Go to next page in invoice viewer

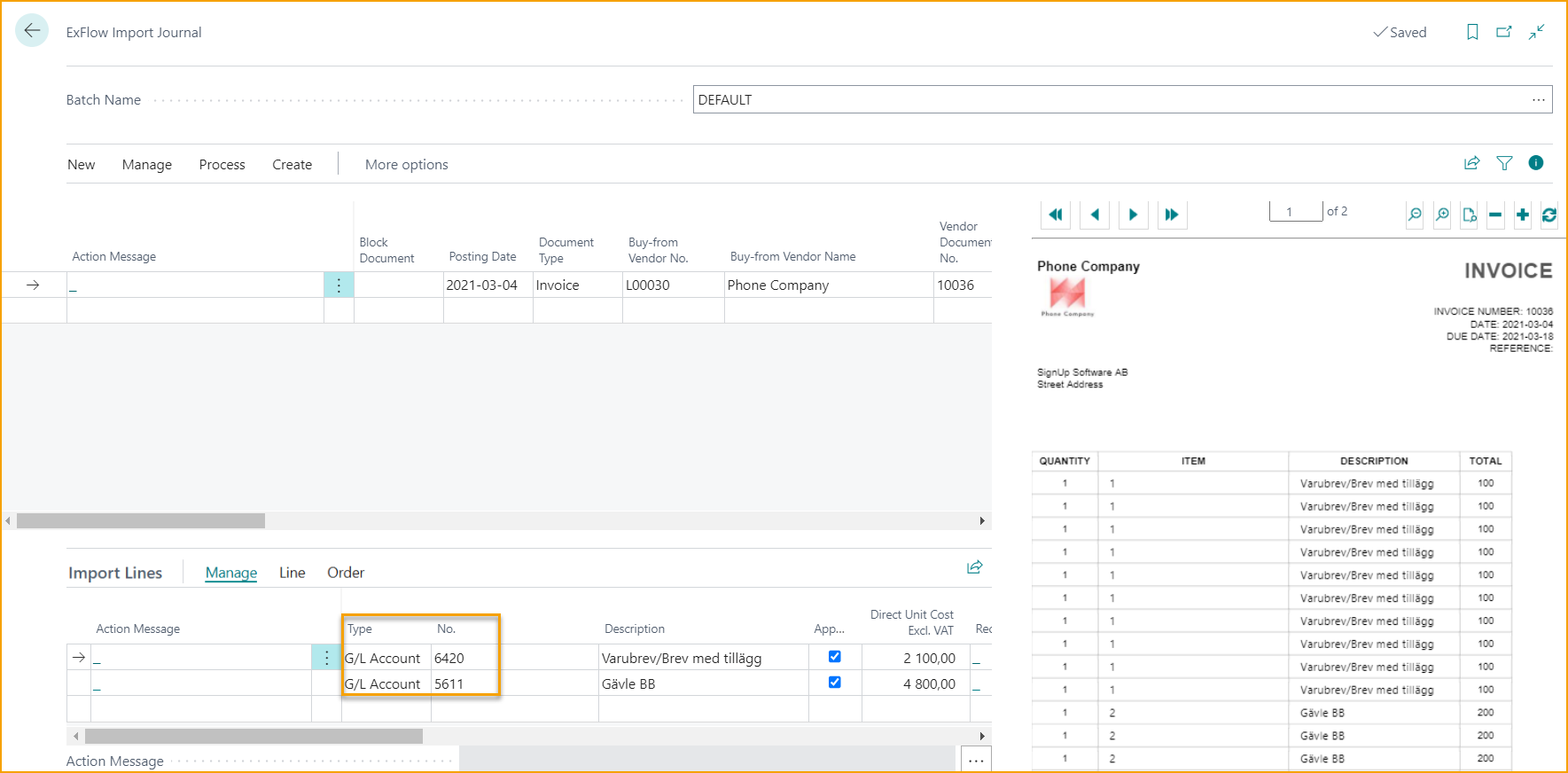(x=1133, y=215)
